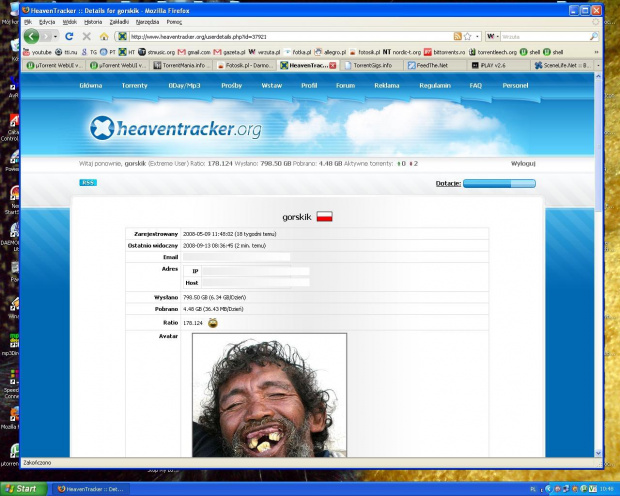Open the youtube bookmark
The image size is (620, 496).
click(x=38, y=52)
